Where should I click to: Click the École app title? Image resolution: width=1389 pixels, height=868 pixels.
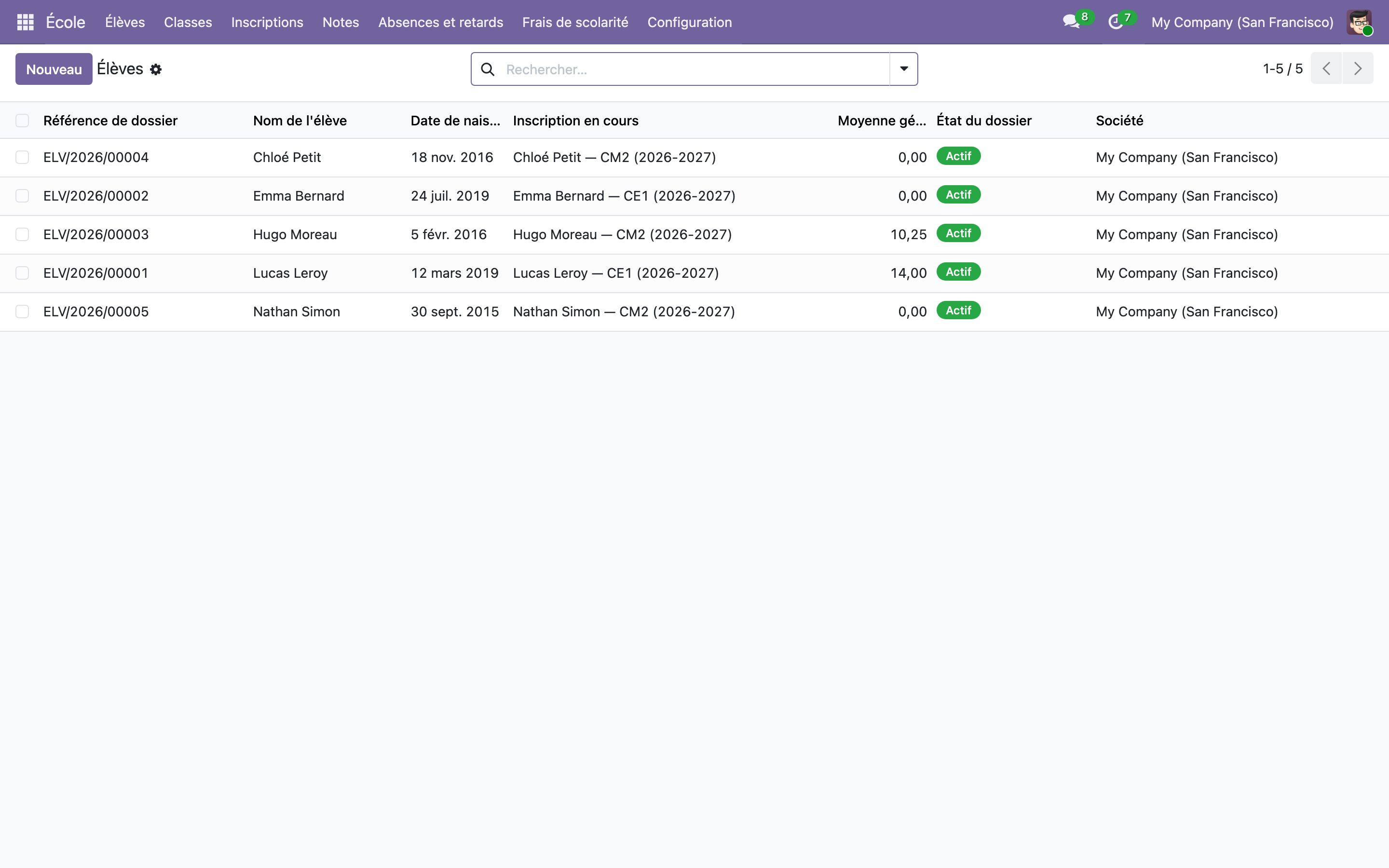click(x=66, y=22)
